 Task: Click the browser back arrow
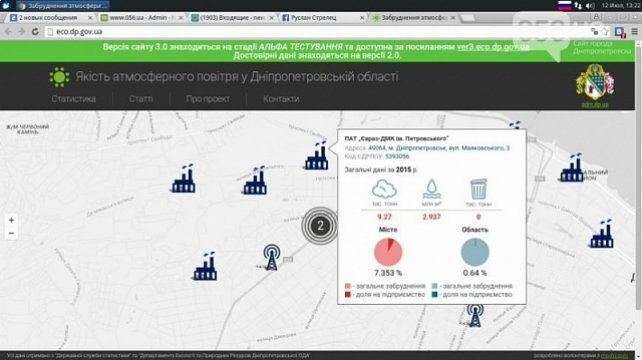click(x=8, y=32)
